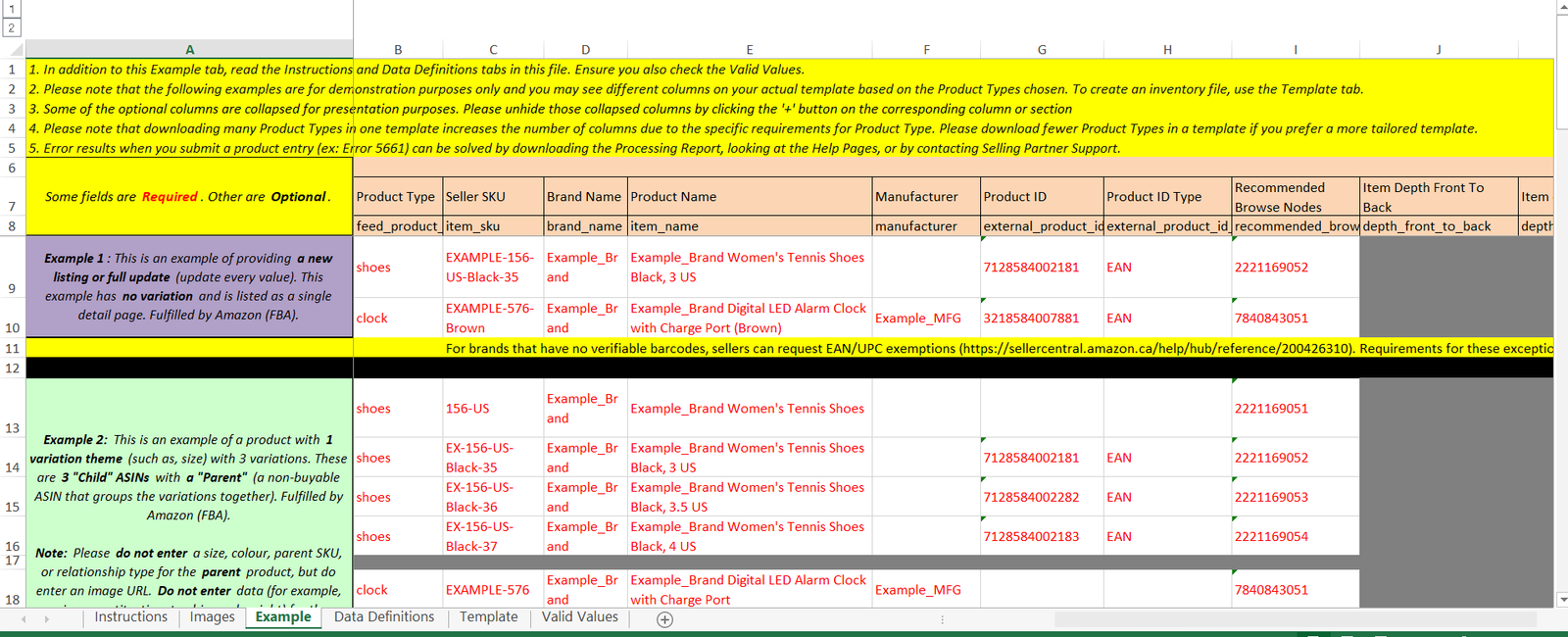This screenshot has width=1568, height=637.
Task: Go to the Valid Values tab
Action: tap(579, 617)
